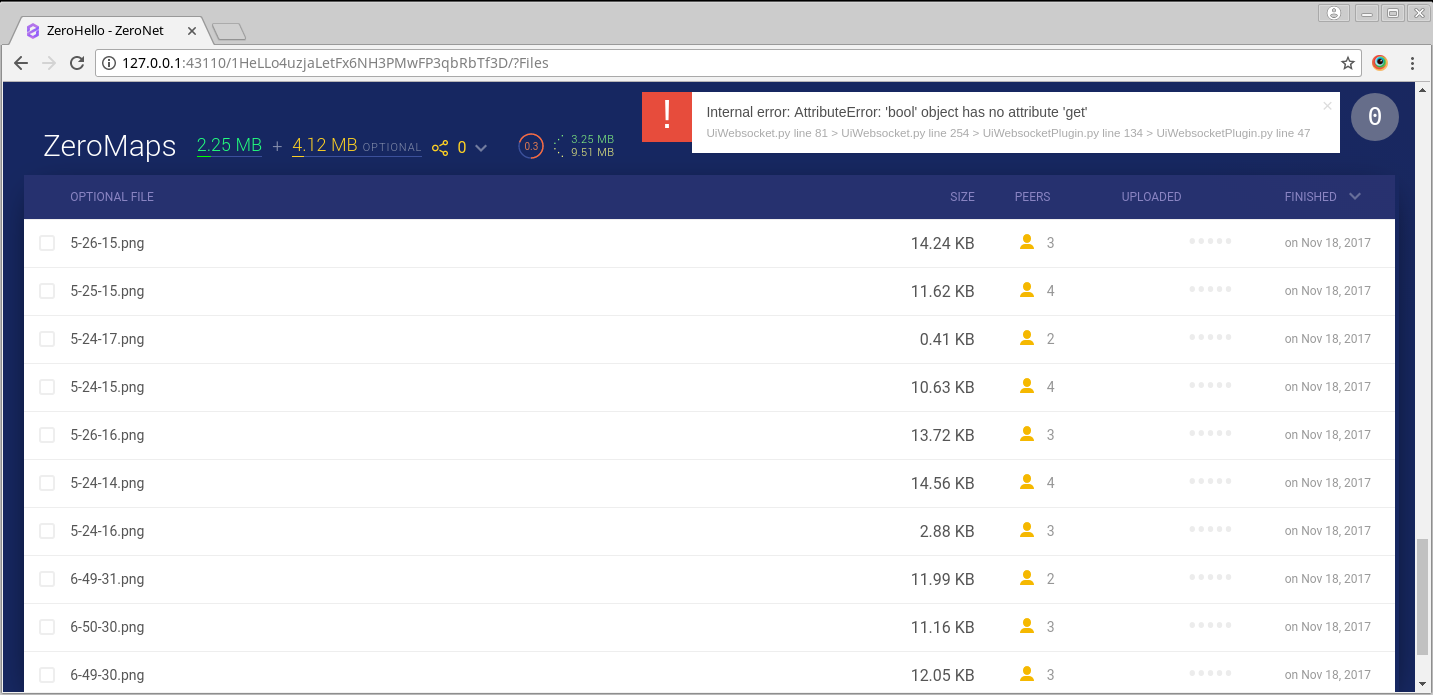Click the scrollbar up arrow

[1423, 89]
